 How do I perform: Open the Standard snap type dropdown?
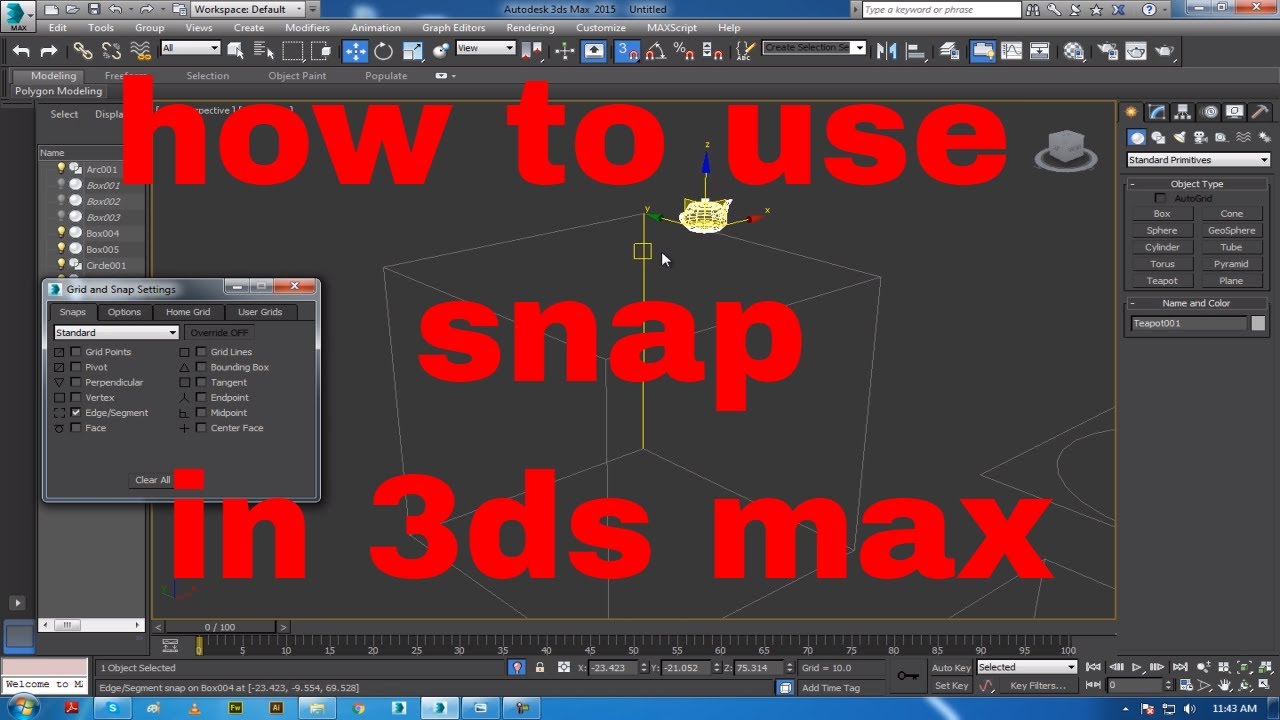tap(116, 332)
